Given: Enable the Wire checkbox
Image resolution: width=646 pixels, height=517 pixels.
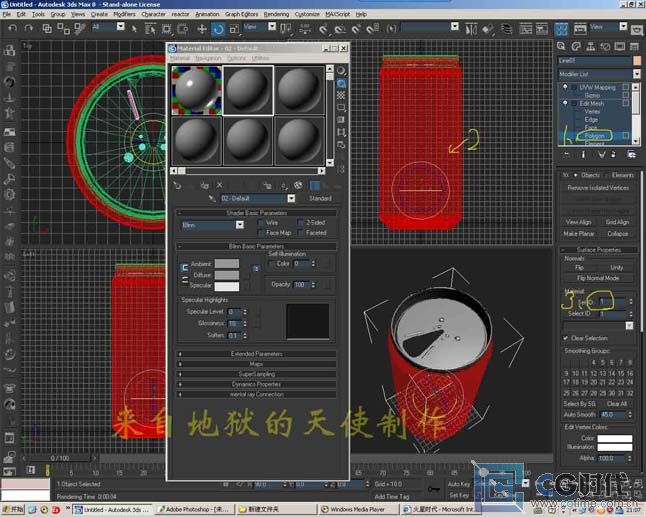Looking at the screenshot, I should coord(260,223).
